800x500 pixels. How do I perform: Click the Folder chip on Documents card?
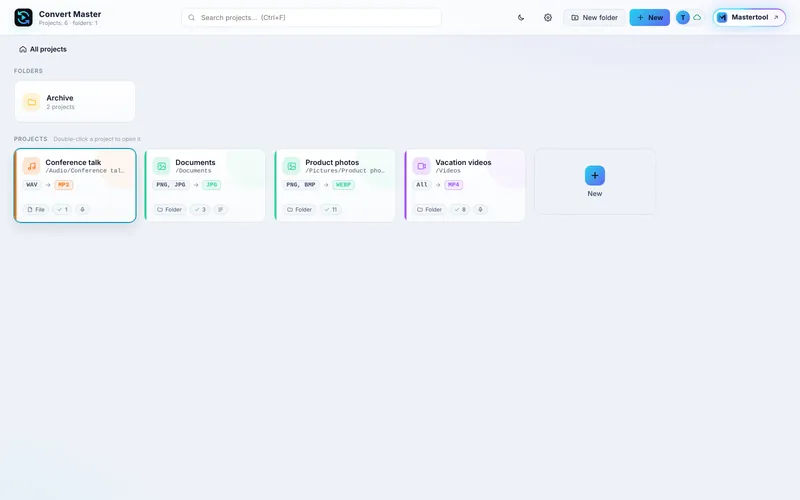[169, 209]
